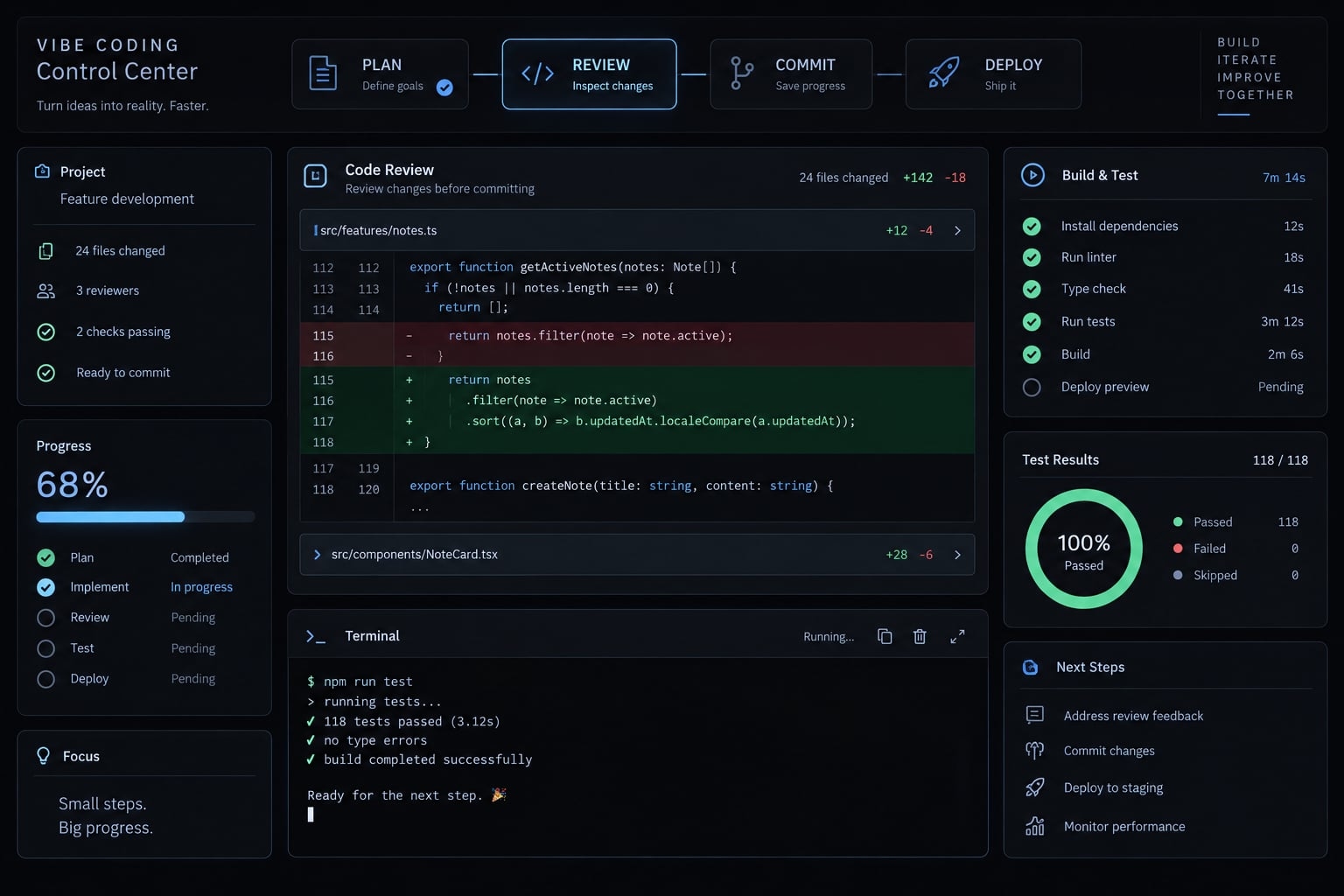1344x896 pixels.
Task: Clear the terminal using the trash icon
Action: pos(920,636)
